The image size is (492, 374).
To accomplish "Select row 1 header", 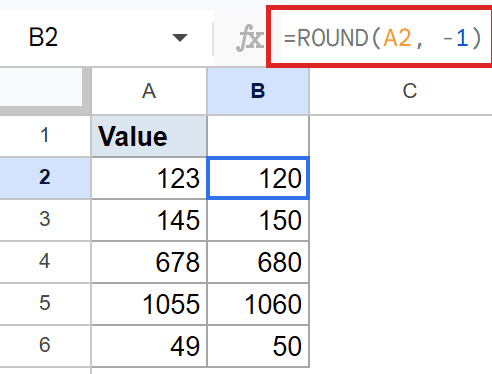I will (x=45, y=136).
